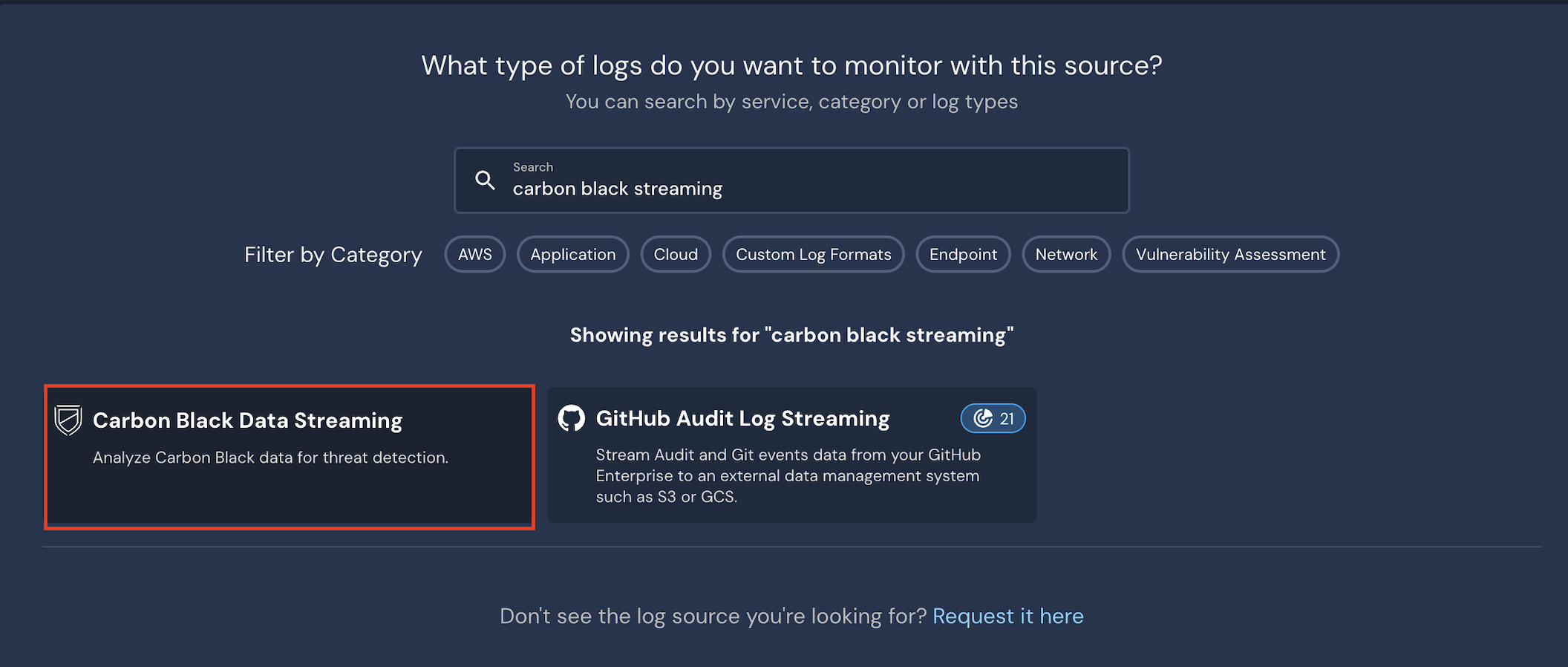
Task: Click the 'Showing results for' heading
Action: point(791,335)
